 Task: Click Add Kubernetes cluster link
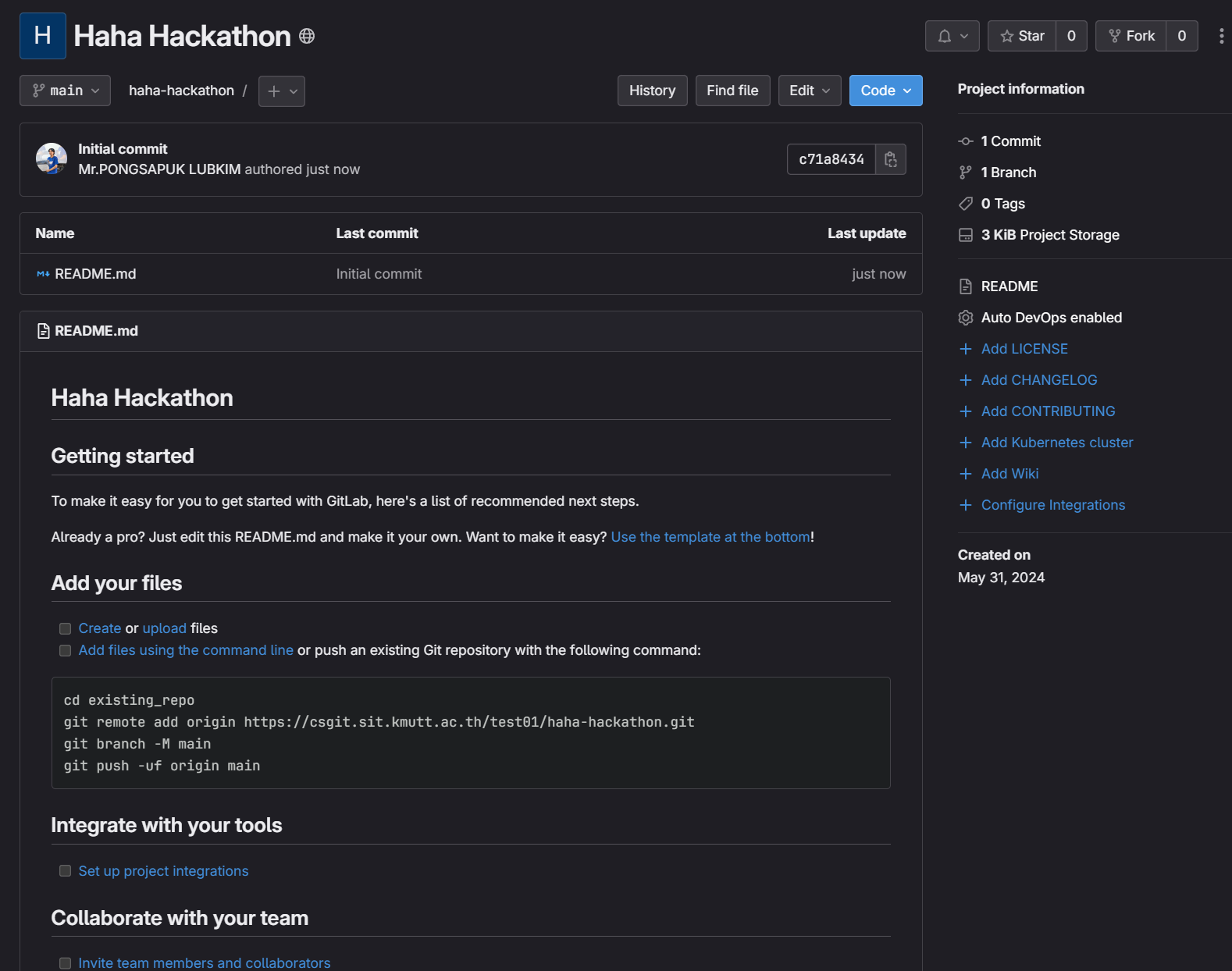pos(1057,443)
